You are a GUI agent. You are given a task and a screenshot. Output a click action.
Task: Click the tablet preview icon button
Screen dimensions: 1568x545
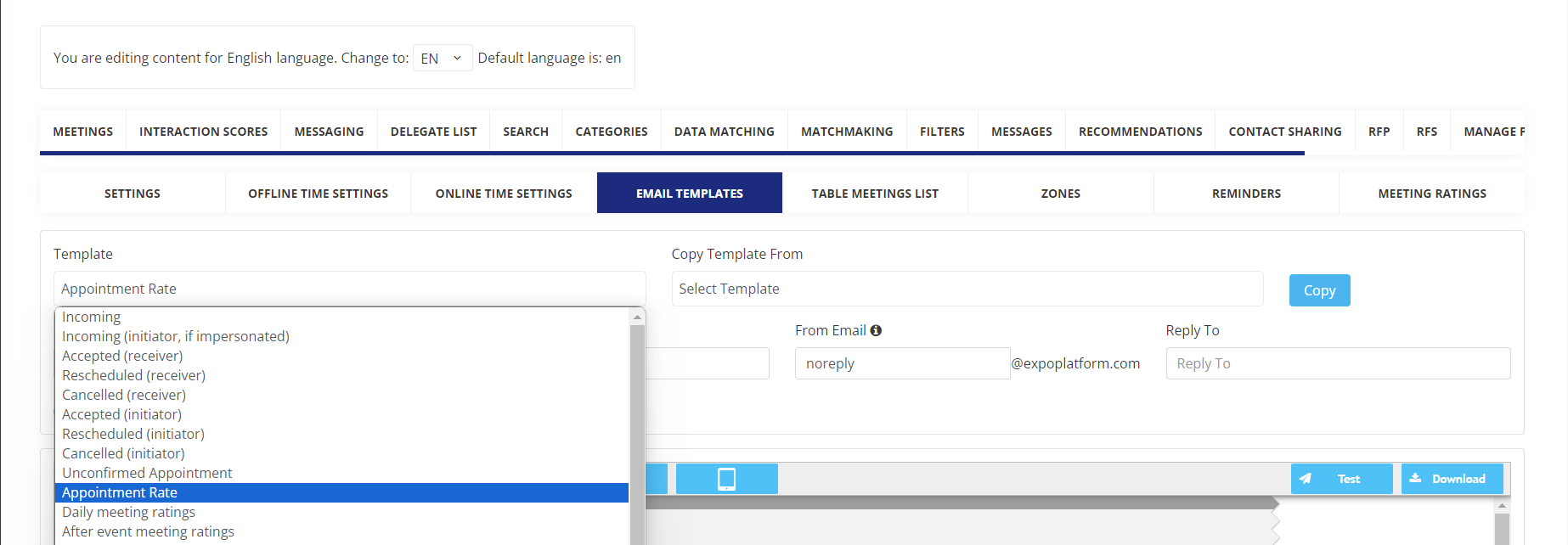[x=726, y=479]
